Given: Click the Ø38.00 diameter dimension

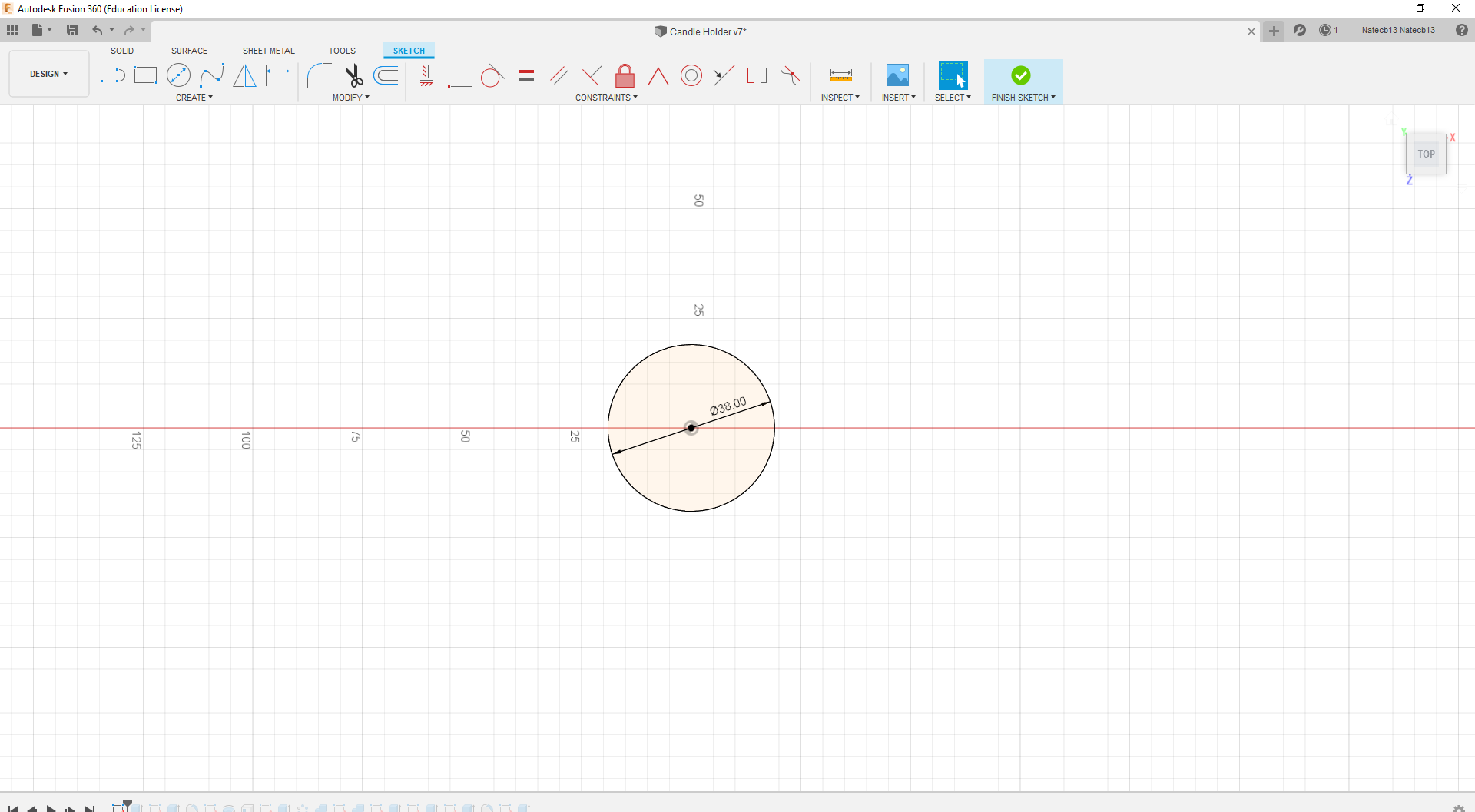Looking at the screenshot, I should pos(728,406).
